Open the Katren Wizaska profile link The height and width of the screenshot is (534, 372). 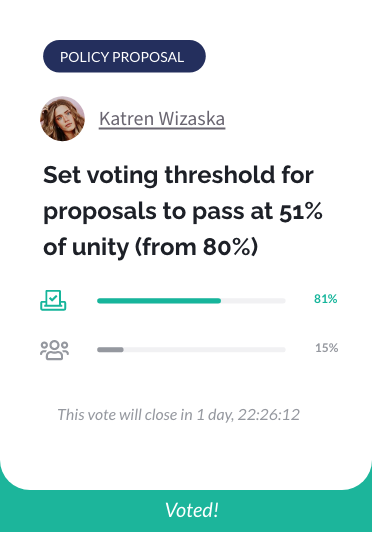click(162, 119)
